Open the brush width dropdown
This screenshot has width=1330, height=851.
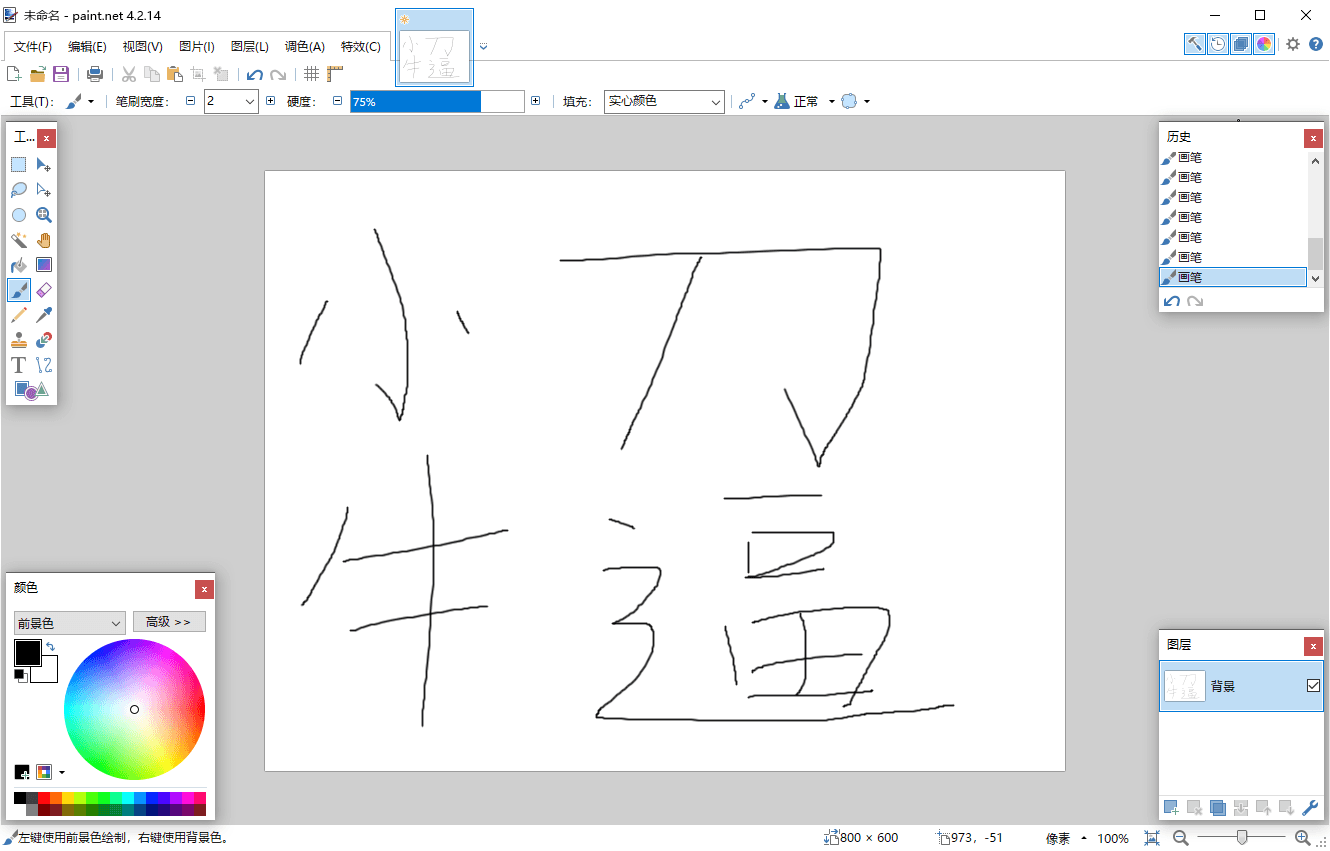(x=252, y=101)
